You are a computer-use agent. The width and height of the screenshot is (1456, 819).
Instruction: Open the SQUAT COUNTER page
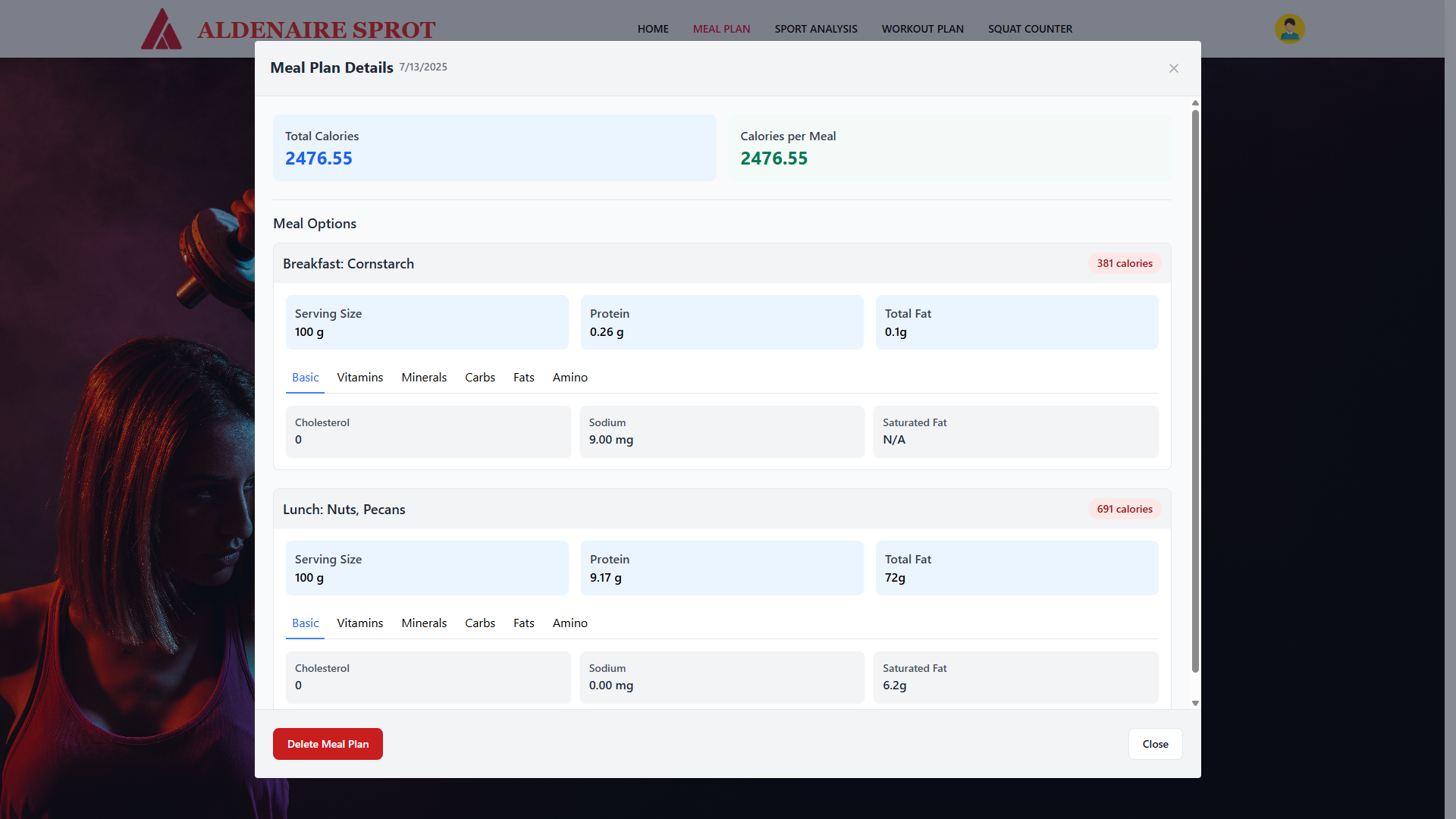[1030, 29]
